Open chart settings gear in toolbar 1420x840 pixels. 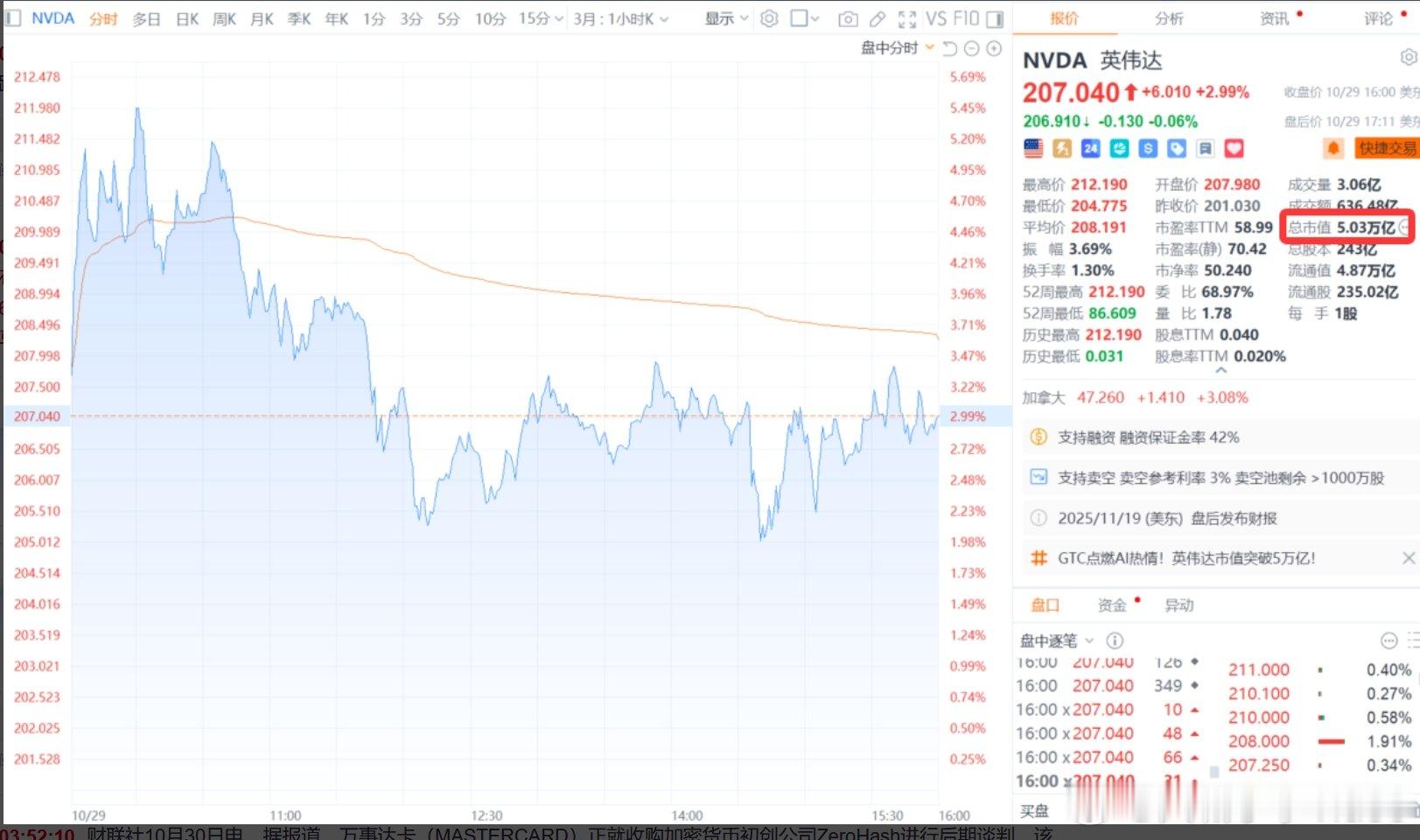[769, 18]
